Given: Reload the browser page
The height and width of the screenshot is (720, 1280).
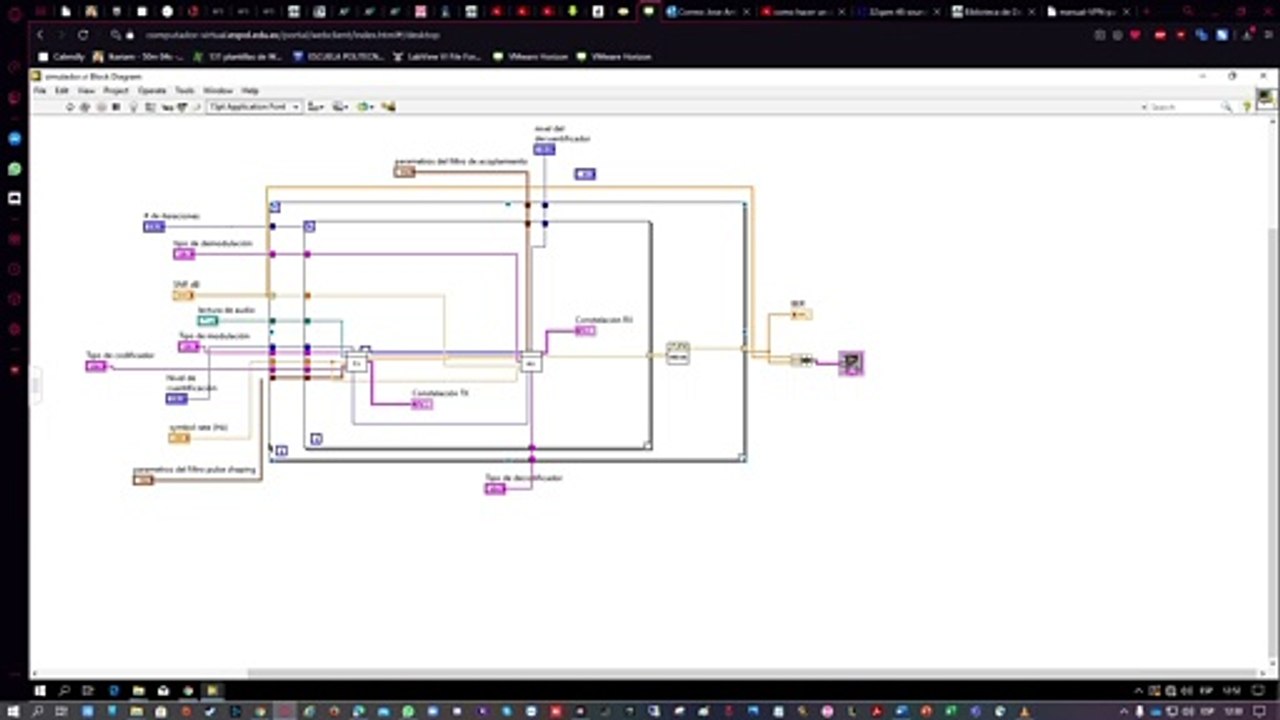Looking at the screenshot, I should click(x=82, y=34).
